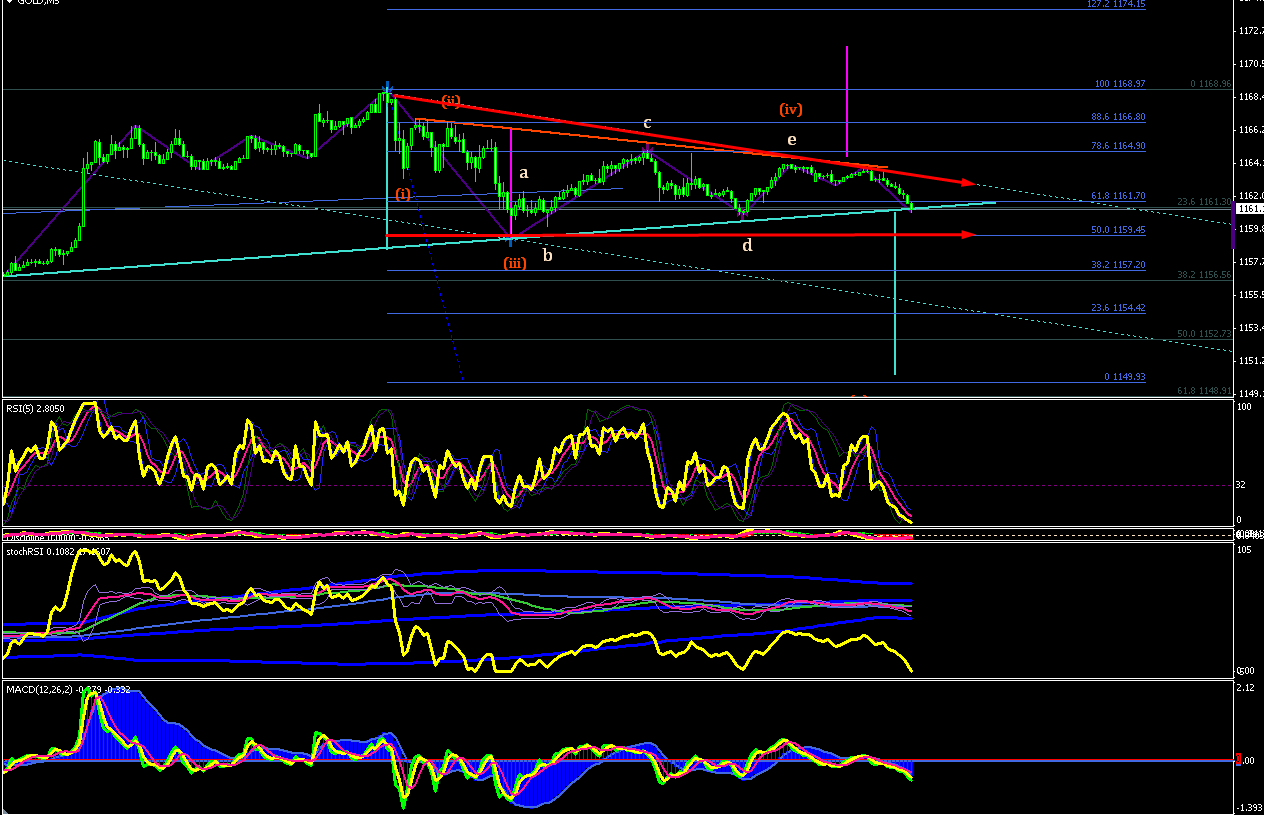Click the 32 level on the RSI scale
The image size is (1264, 815).
[1239, 485]
